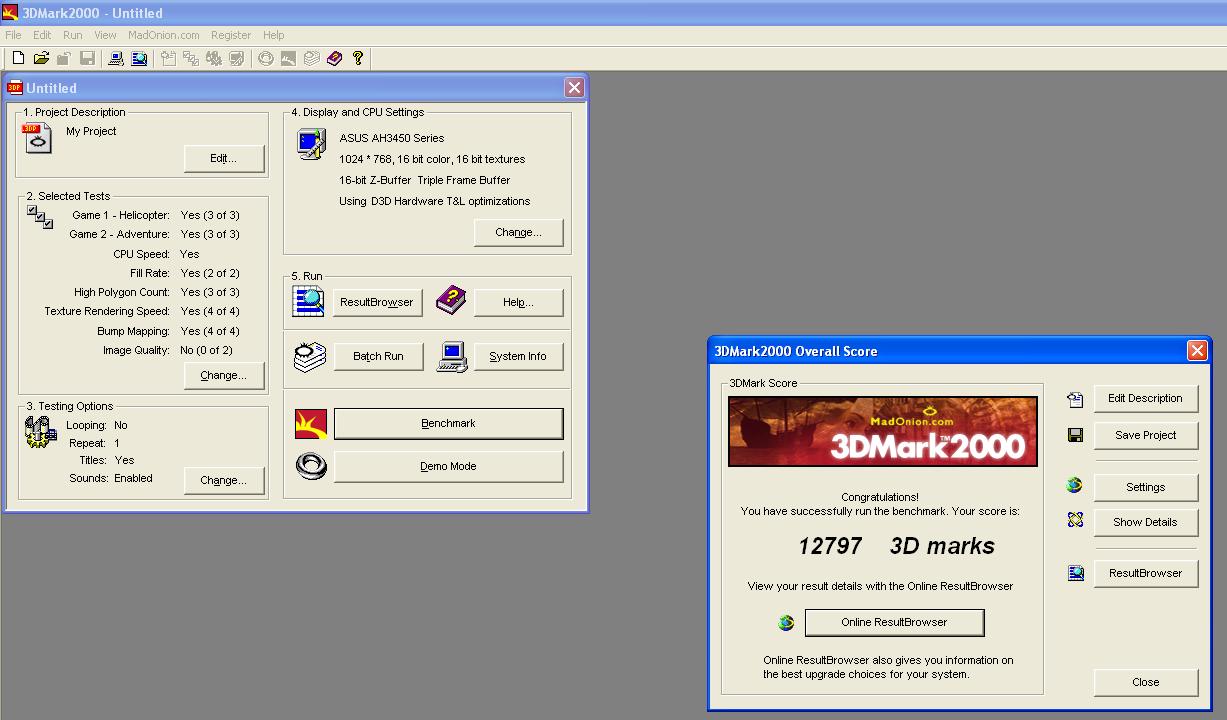
Task: Open the View menu
Action: [105, 35]
